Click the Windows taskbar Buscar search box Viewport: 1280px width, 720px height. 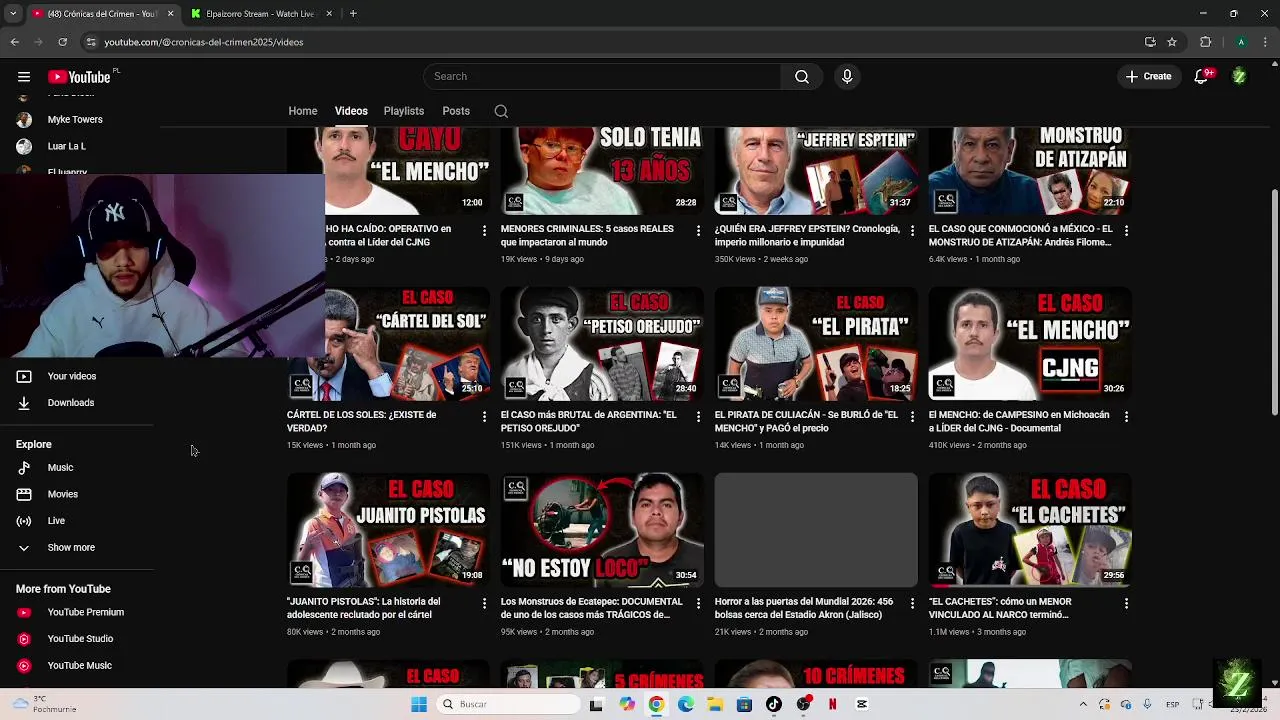point(507,704)
